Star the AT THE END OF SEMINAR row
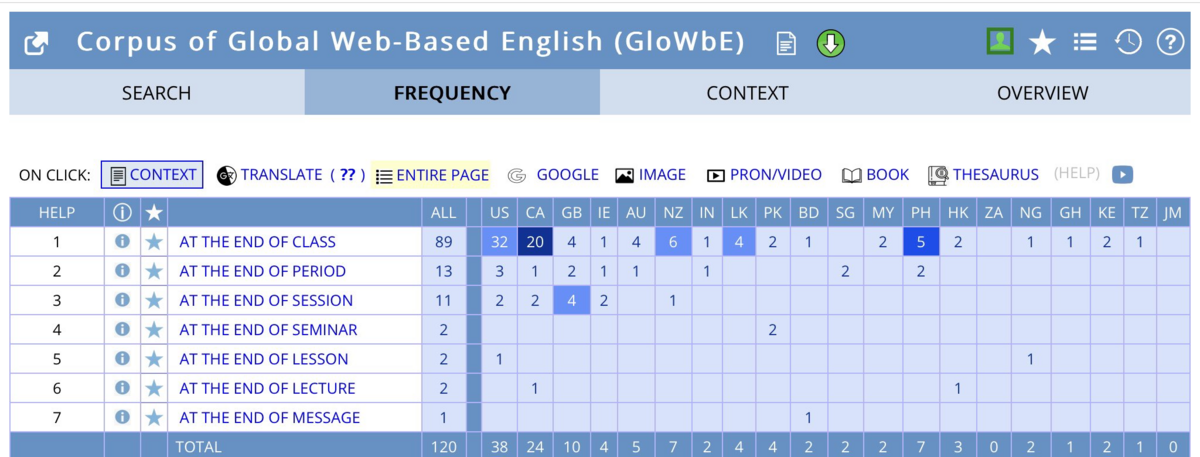This screenshot has width=1200, height=457. [154, 329]
